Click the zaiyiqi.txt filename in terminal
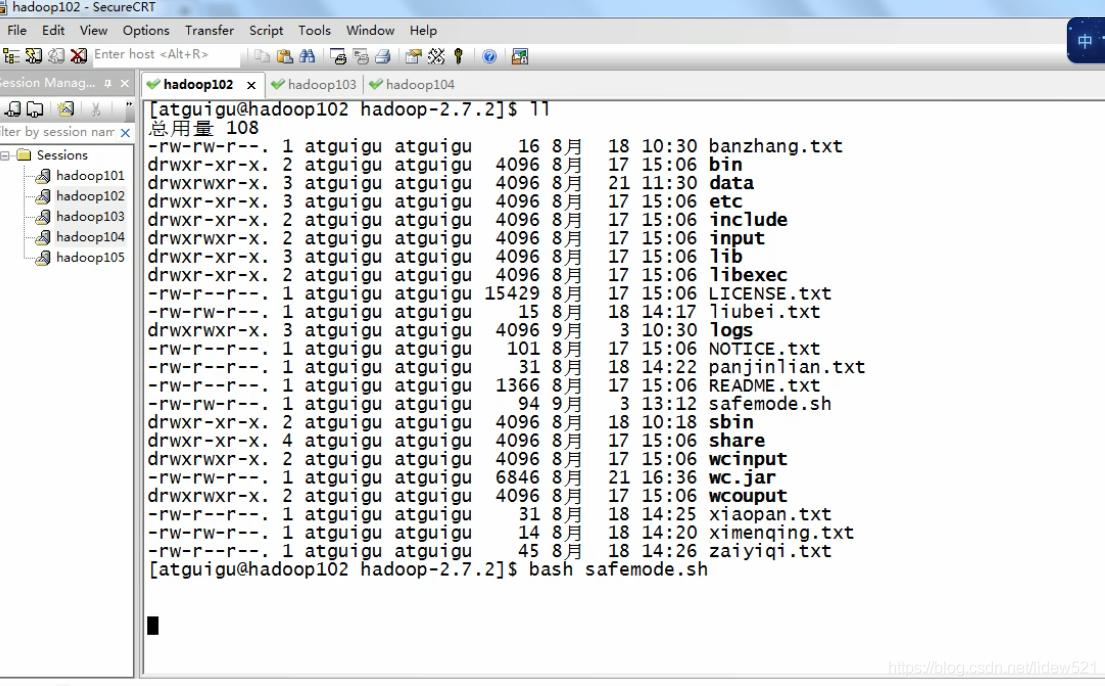The height and width of the screenshot is (686, 1105). pyautogui.click(x=770, y=551)
